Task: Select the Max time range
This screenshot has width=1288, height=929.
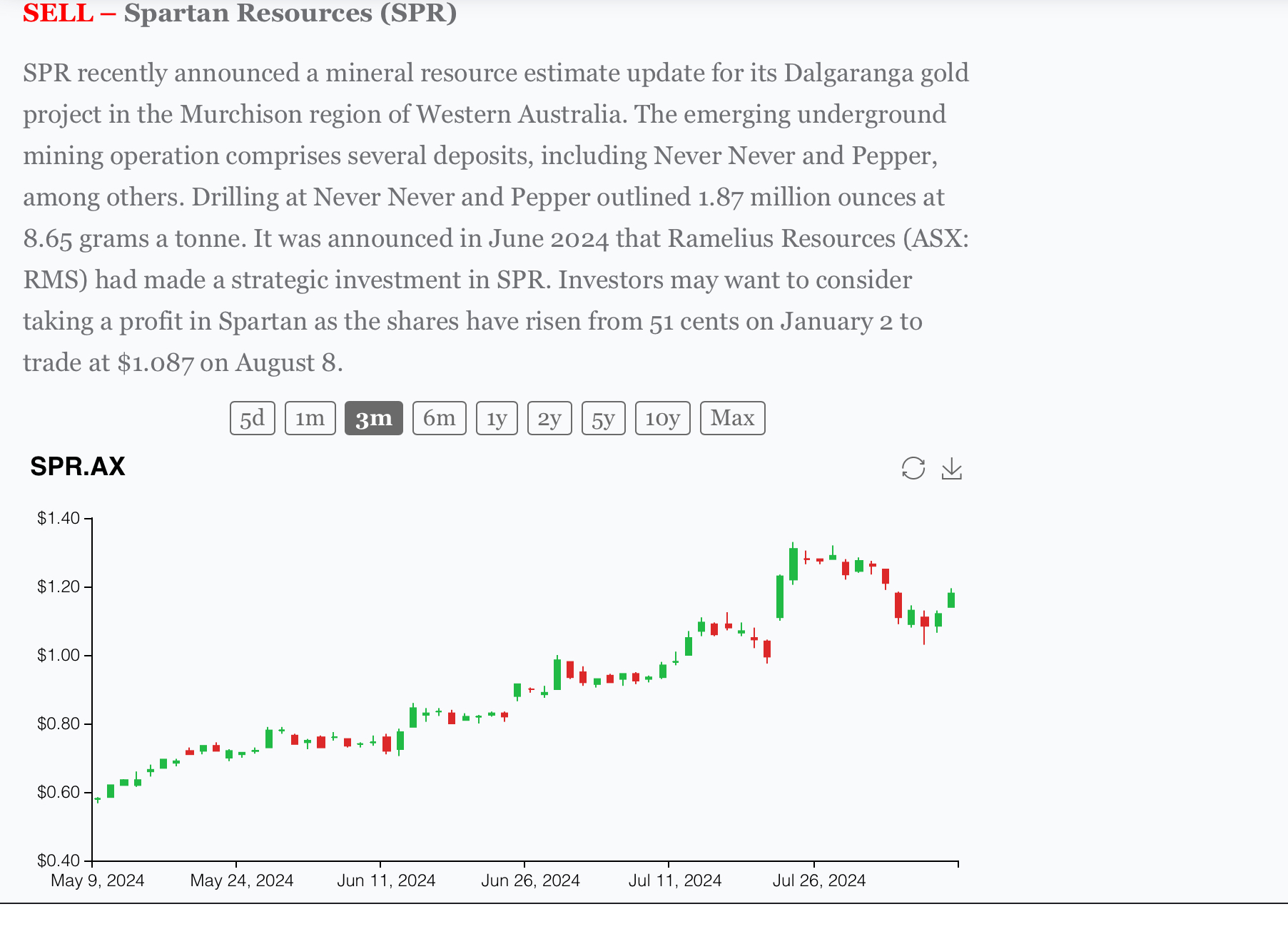Action: pyautogui.click(x=733, y=418)
